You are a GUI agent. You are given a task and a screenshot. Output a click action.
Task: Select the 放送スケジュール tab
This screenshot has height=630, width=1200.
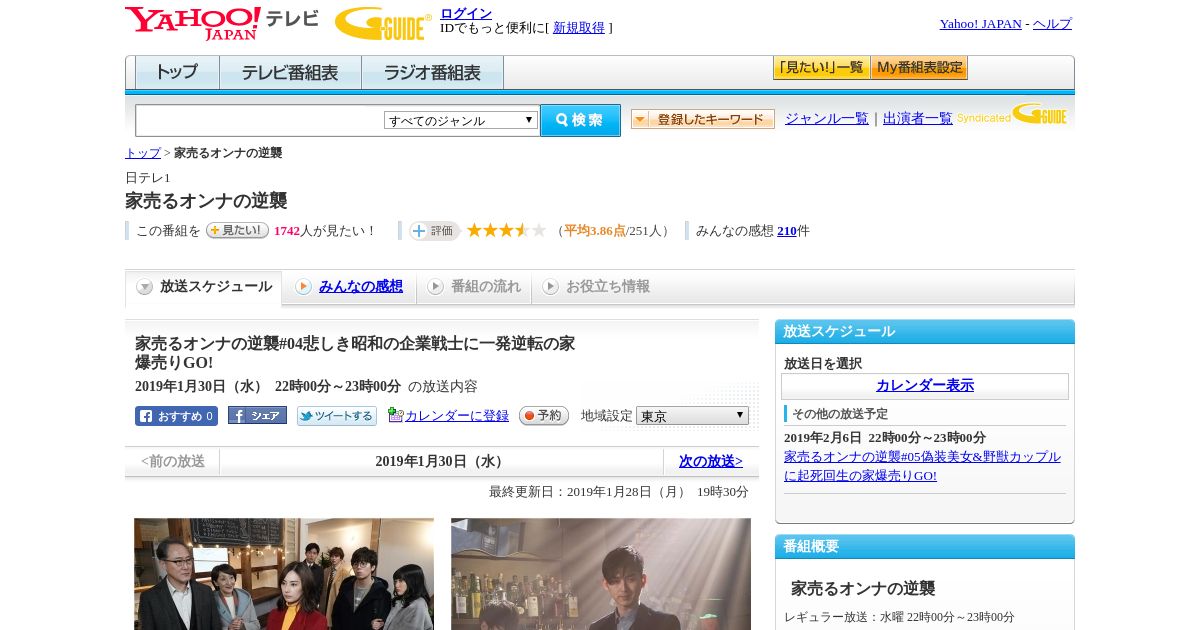[x=204, y=287]
